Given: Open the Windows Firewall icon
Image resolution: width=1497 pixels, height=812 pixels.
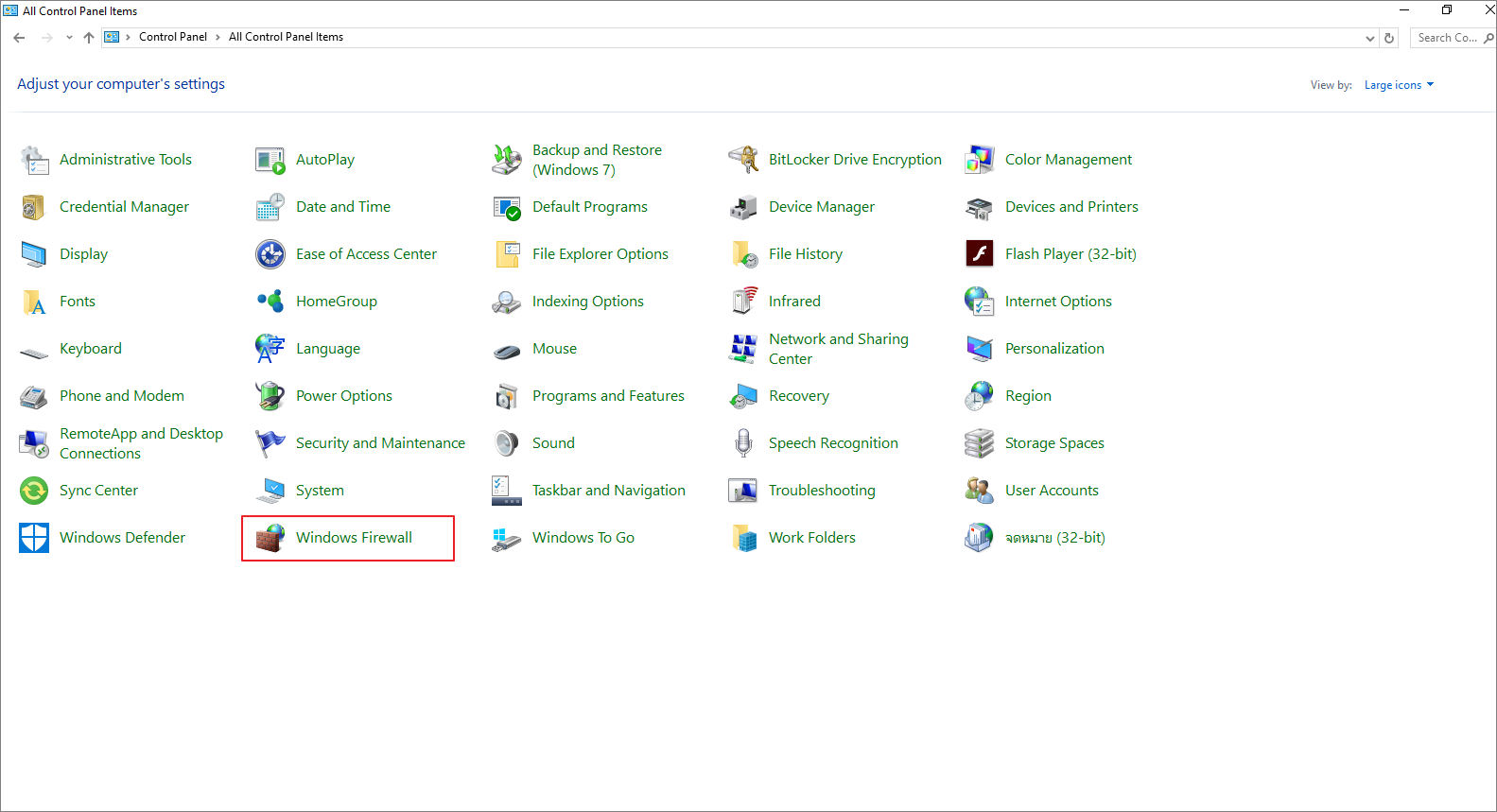Looking at the screenshot, I should pyautogui.click(x=270, y=538).
